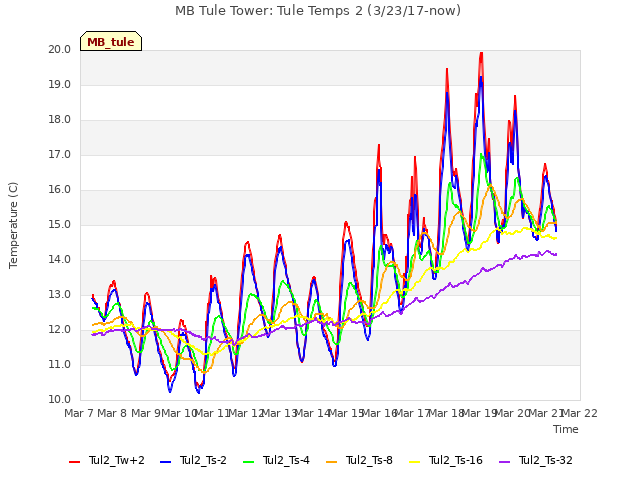Click the green Tul2_Ts-4 legend swatch
Image resolution: width=640 pixels, height=480 pixels.
pos(248,462)
